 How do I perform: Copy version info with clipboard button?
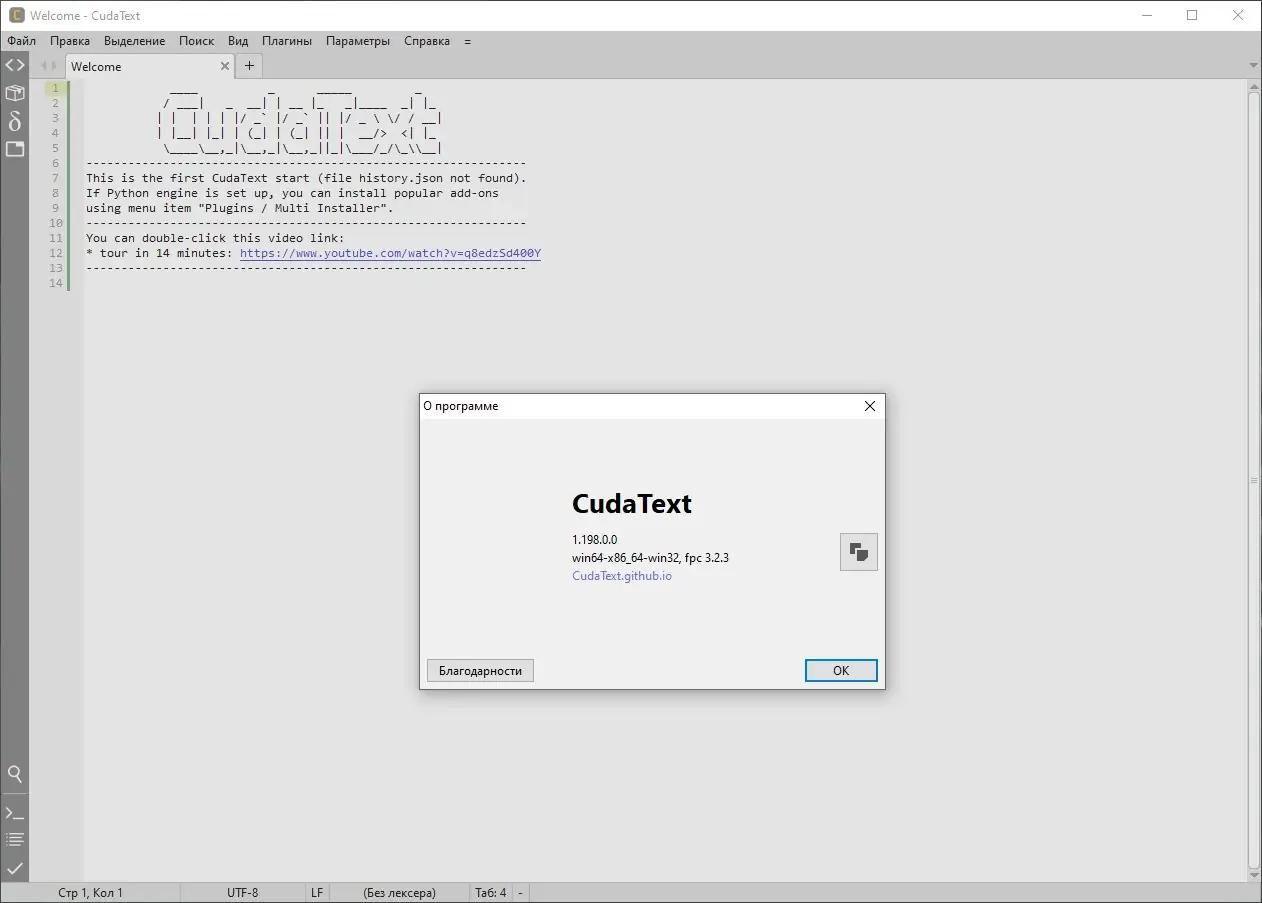(x=858, y=551)
